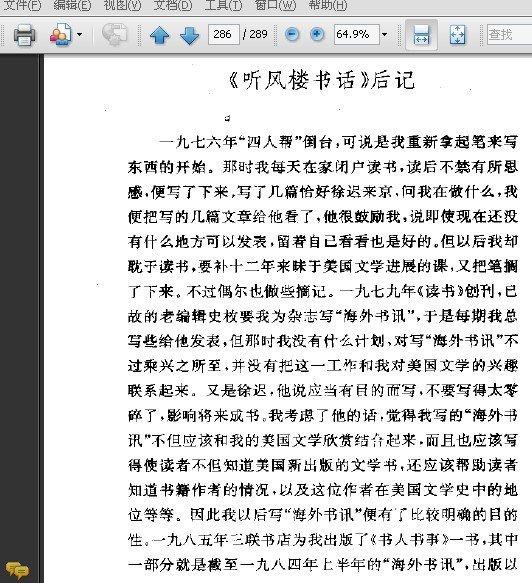Click the total page count 289
The width and height of the screenshot is (532, 583).
pyautogui.click(x=258, y=35)
